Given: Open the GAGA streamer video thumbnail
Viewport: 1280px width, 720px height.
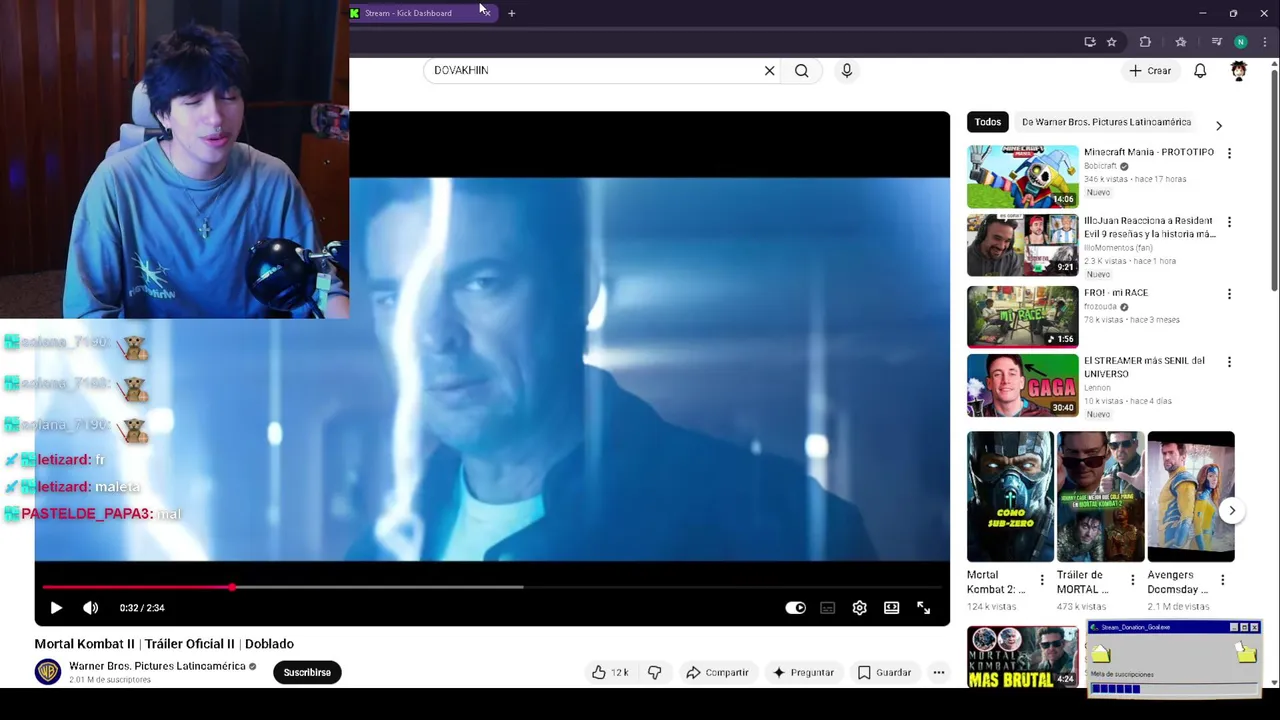Looking at the screenshot, I should (1022, 385).
